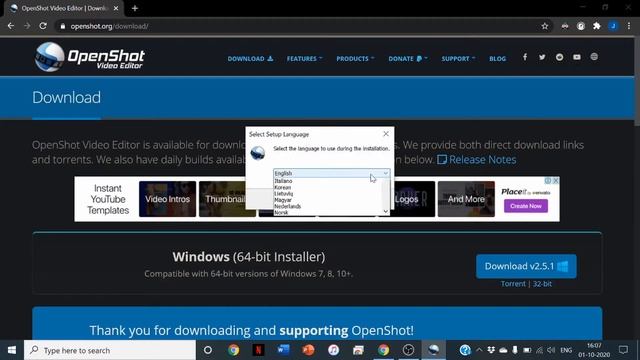Open a new Chrome tab
This screenshot has width=640, height=360.
135,8
